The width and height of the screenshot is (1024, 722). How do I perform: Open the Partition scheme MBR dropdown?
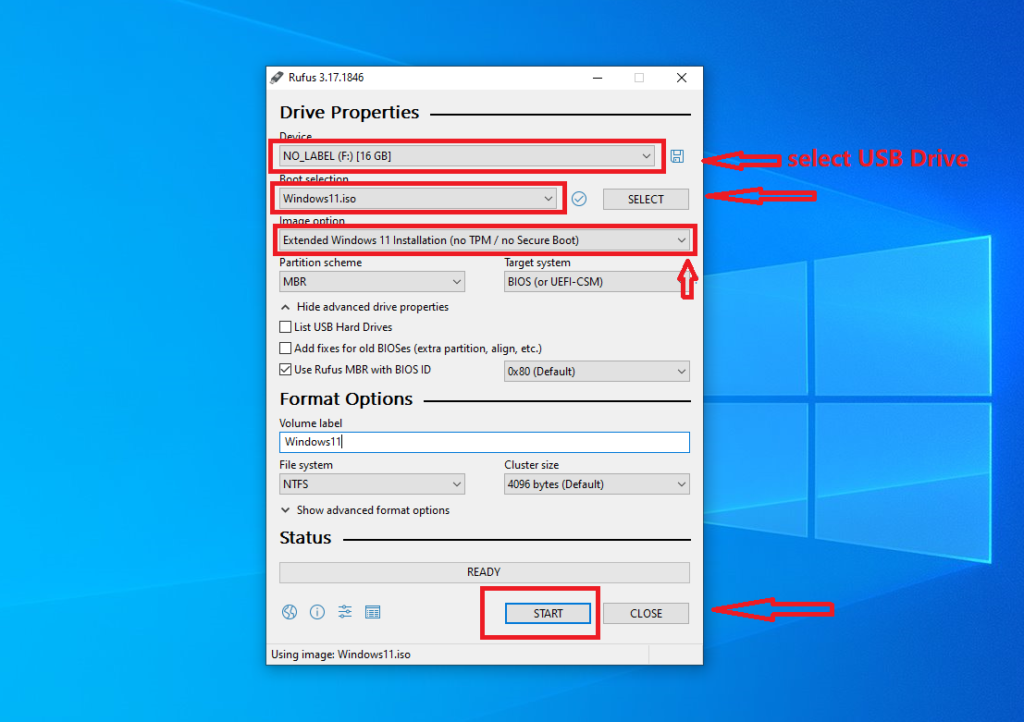click(371, 282)
